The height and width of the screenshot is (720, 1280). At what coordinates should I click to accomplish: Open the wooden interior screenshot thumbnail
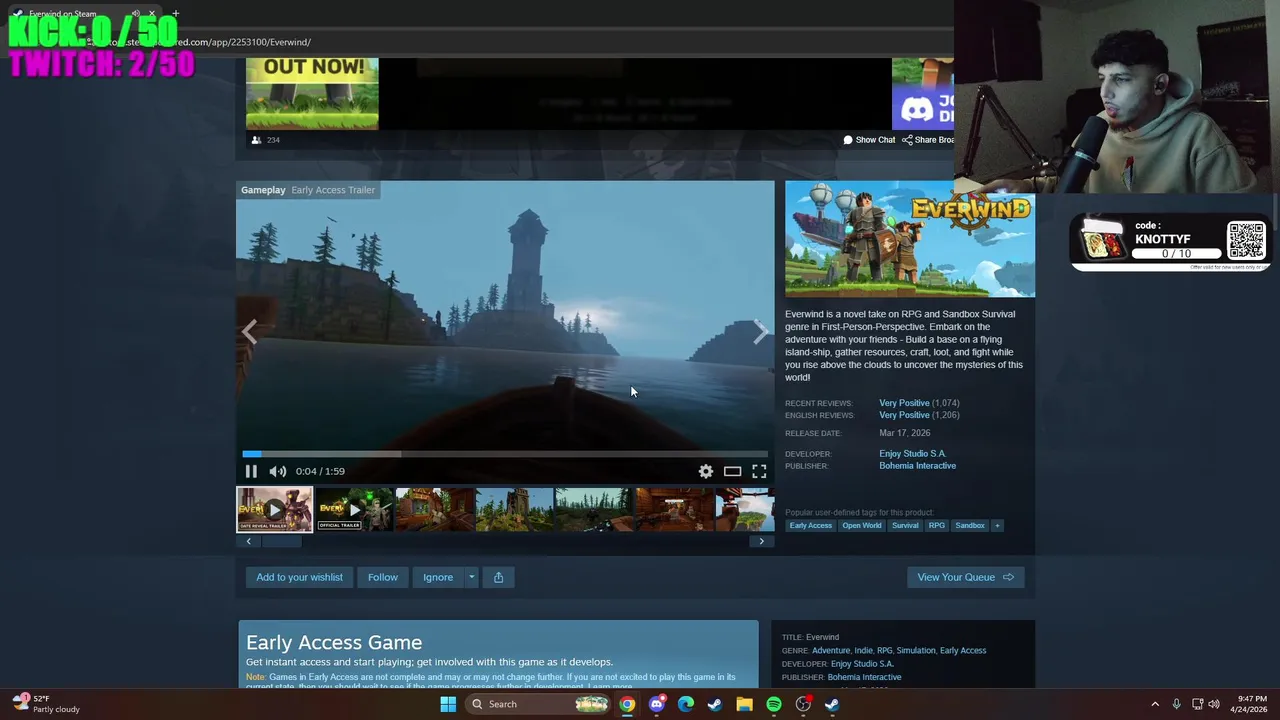(x=674, y=509)
